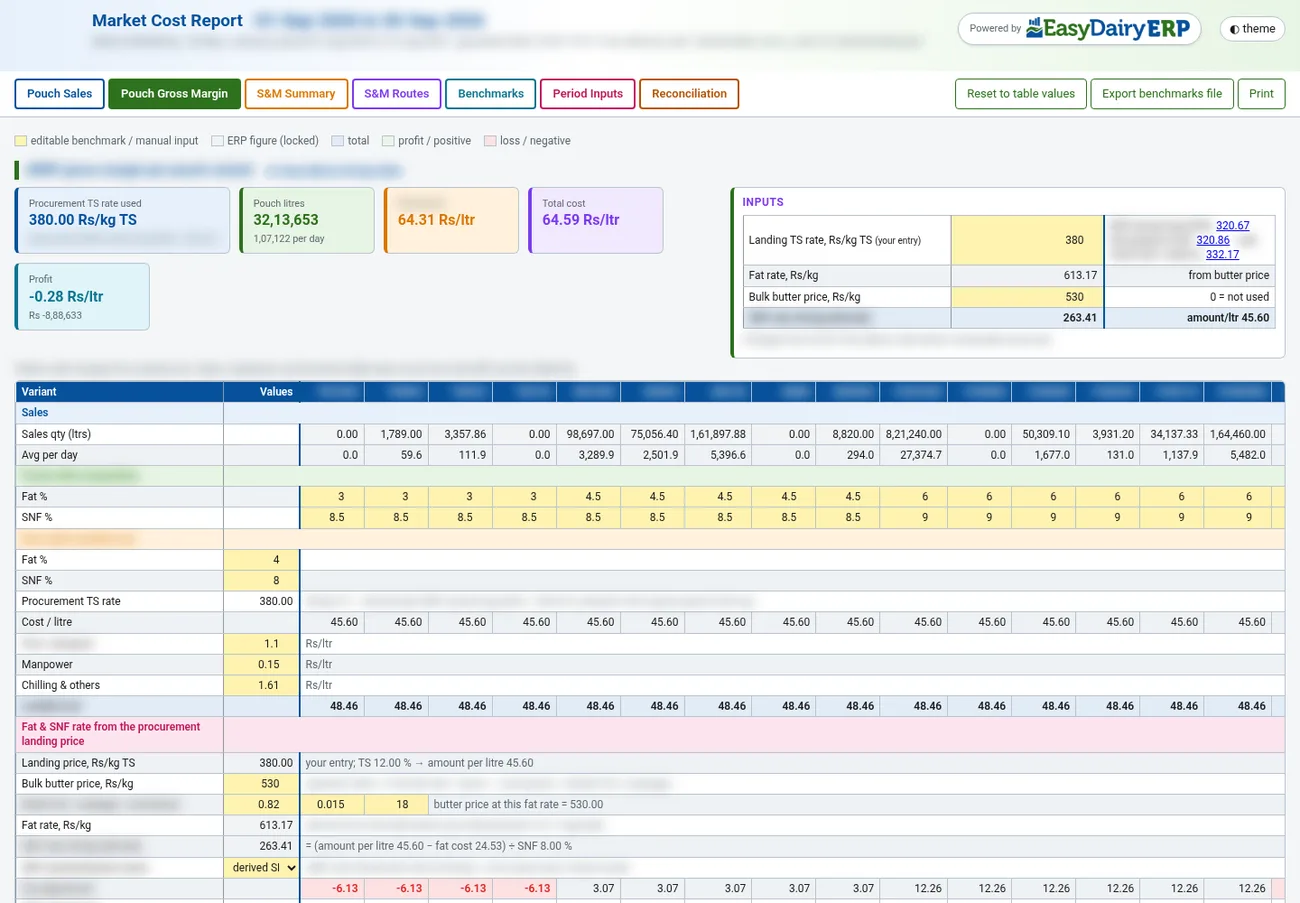
Task: Edit Bulk butter price field in INPUTS panel
Action: click(x=1027, y=297)
